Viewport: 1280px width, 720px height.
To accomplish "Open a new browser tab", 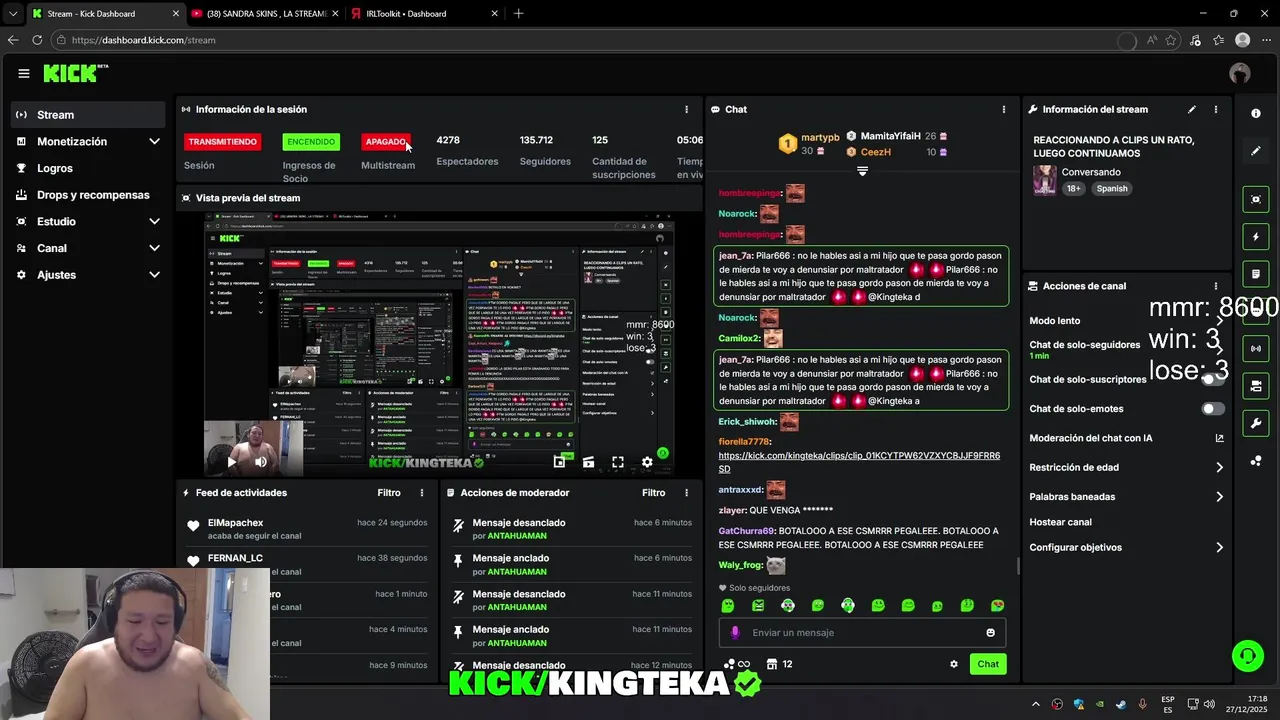I will (x=518, y=14).
